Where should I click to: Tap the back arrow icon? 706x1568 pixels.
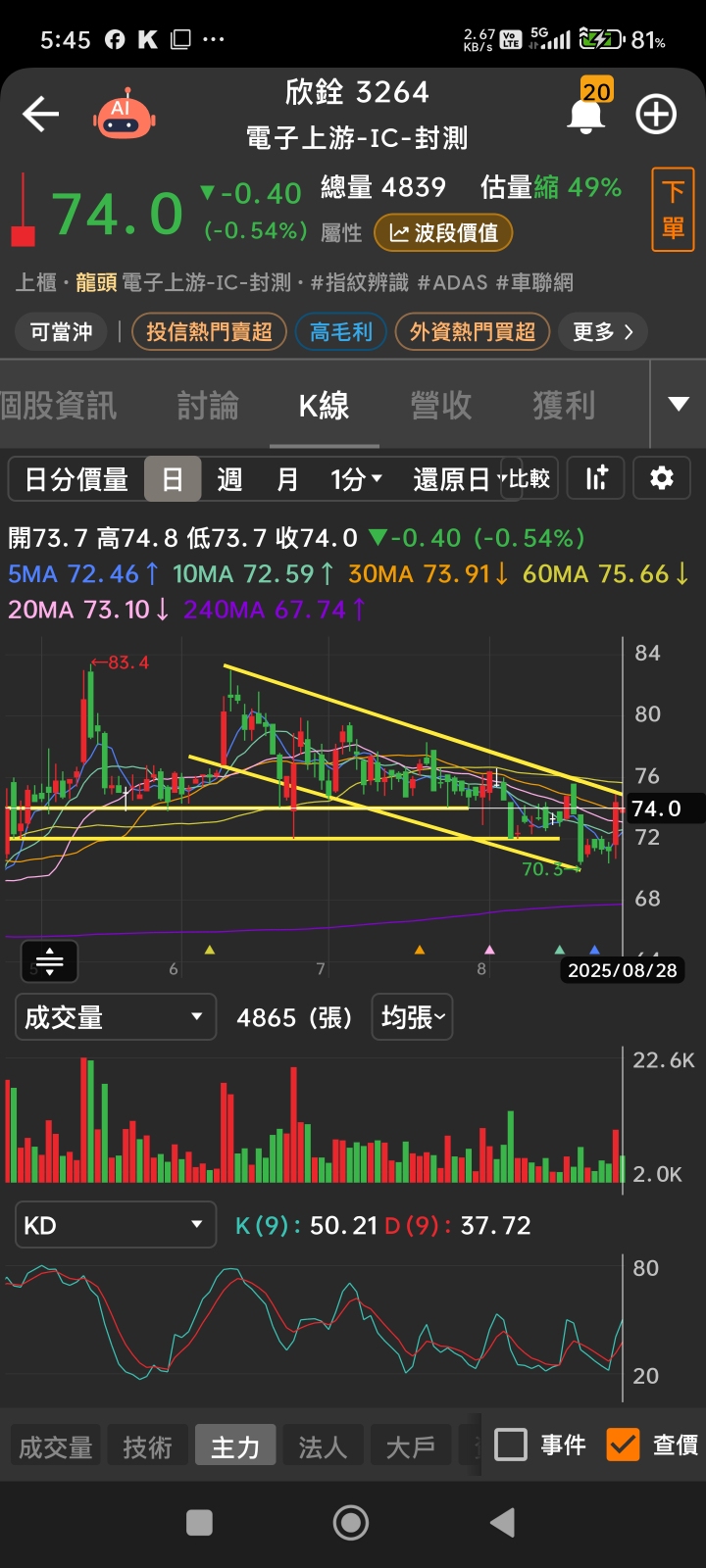[41, 115]
